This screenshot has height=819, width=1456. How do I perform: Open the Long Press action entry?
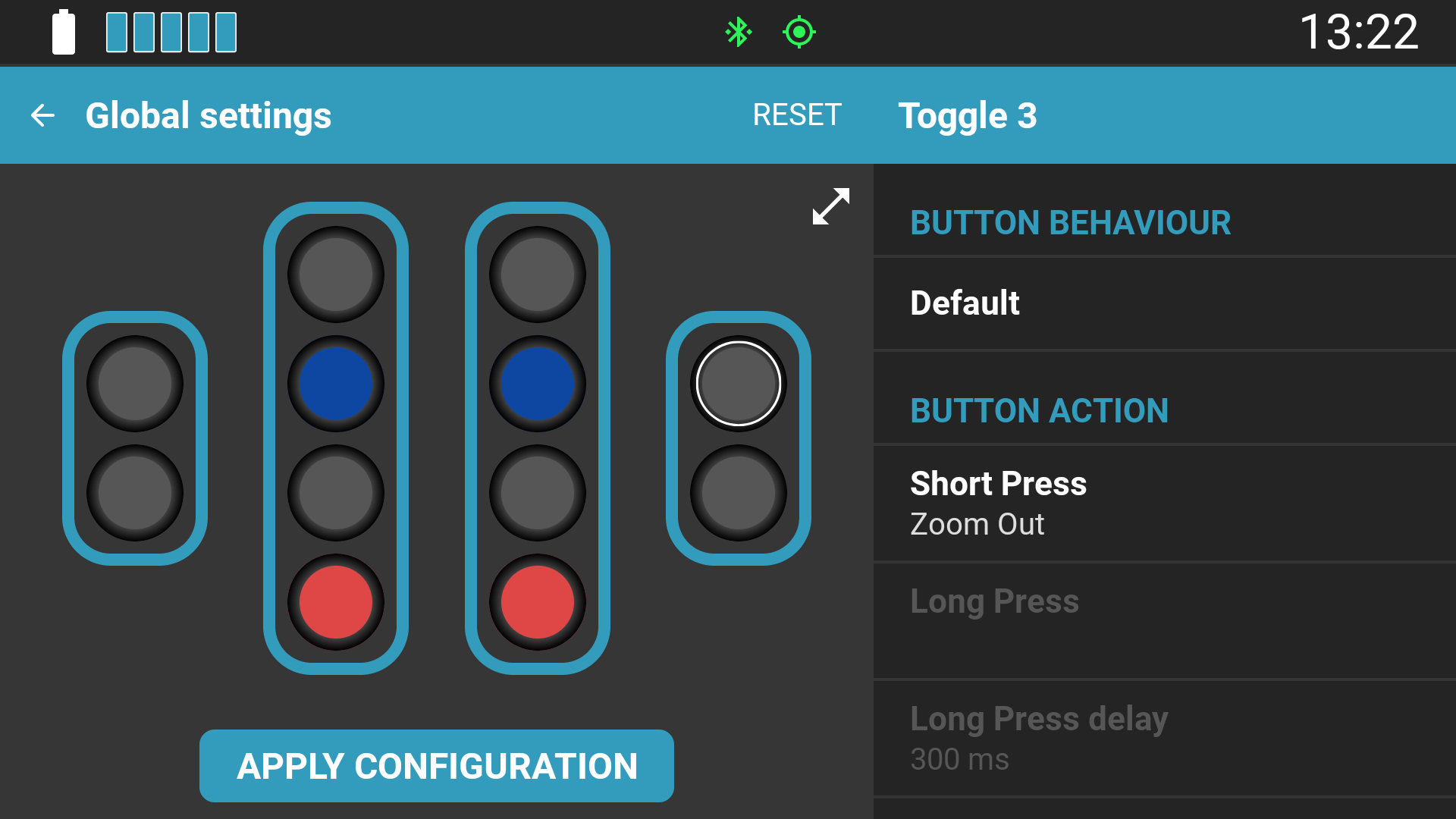click(x=1165, y=621)
